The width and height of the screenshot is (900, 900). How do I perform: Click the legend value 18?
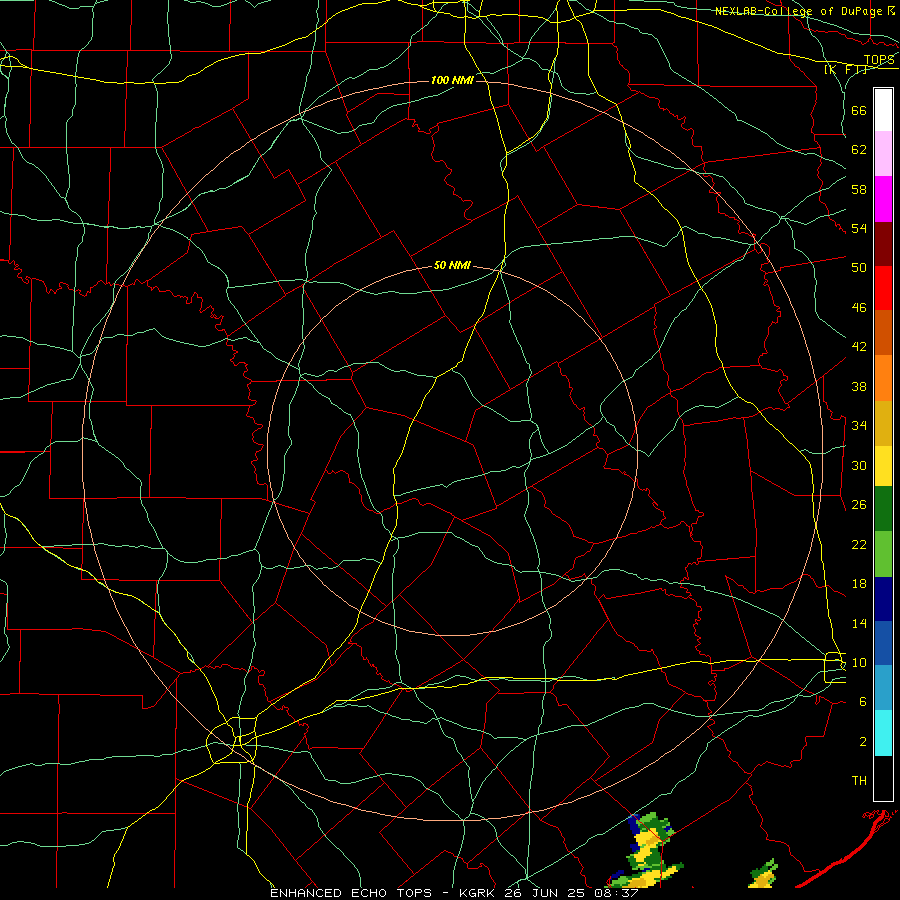(859, 584)
